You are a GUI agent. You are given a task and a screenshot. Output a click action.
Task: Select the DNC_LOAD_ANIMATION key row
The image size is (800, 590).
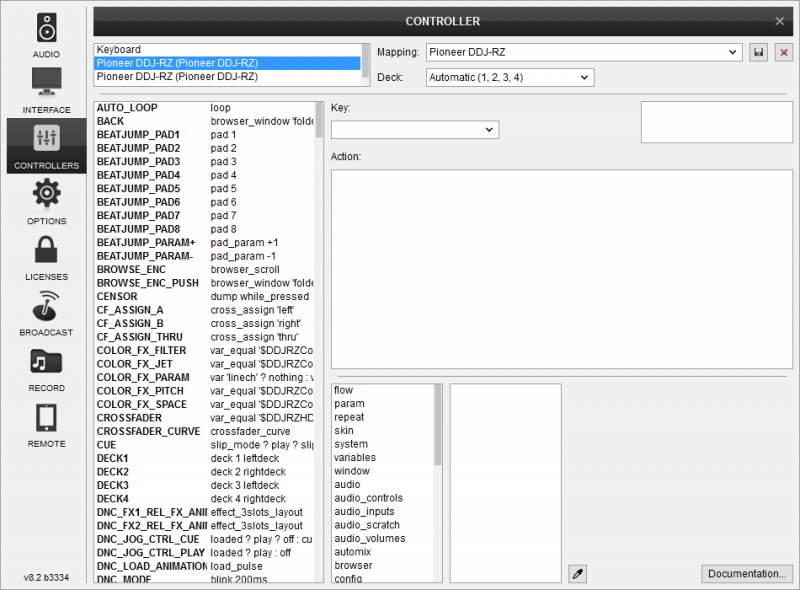coord(205,567)
